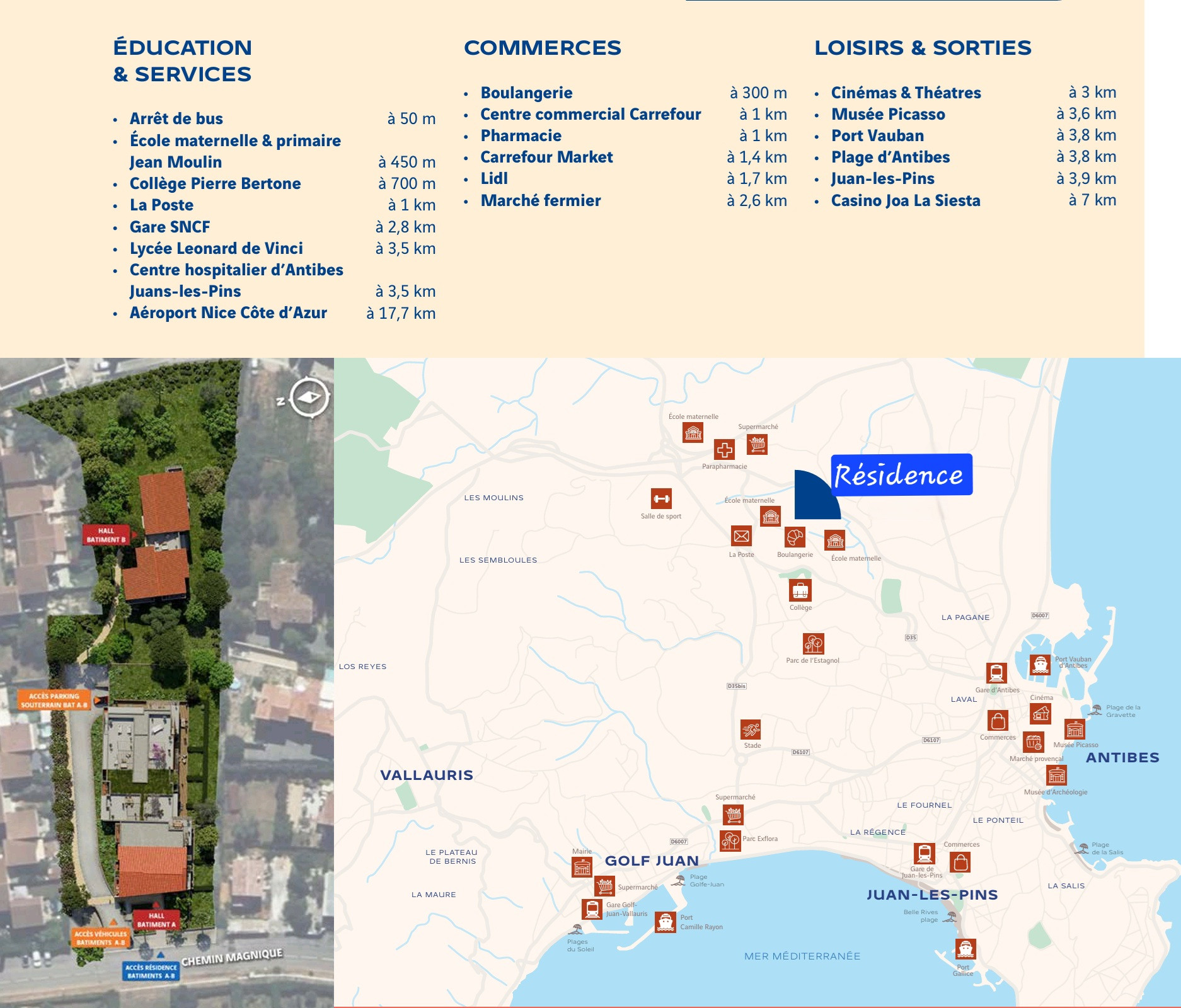Click the Collège briefcase icon
This screenshot has height=1008, width=1181.
[800, 591]
